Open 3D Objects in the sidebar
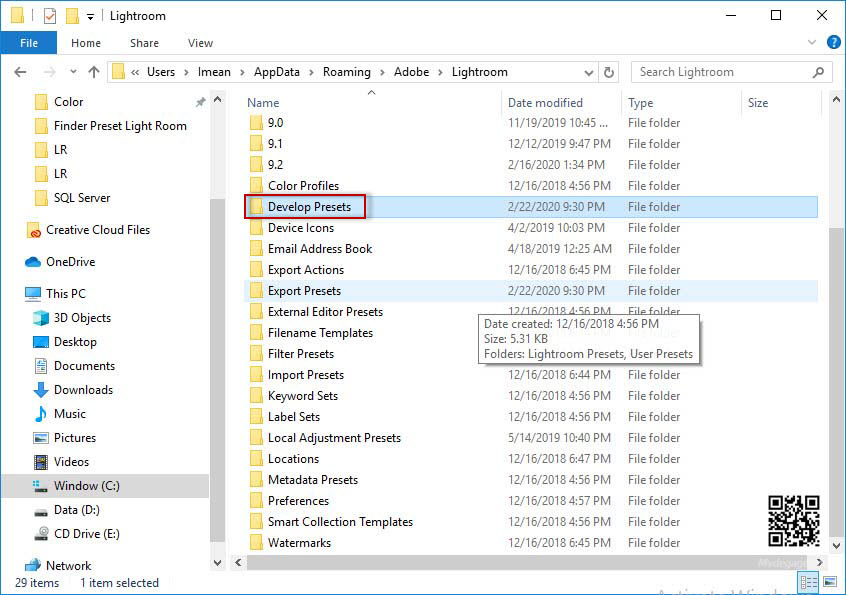Viewport: 846px width, 595px height. pyautogui.click(x=72, y=318)
